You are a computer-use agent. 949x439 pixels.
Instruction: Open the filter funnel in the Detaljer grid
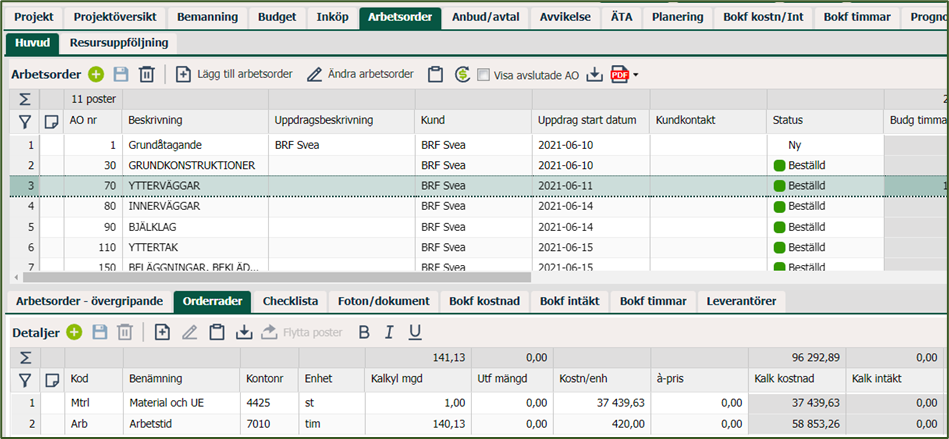click(x=25, y=380)
